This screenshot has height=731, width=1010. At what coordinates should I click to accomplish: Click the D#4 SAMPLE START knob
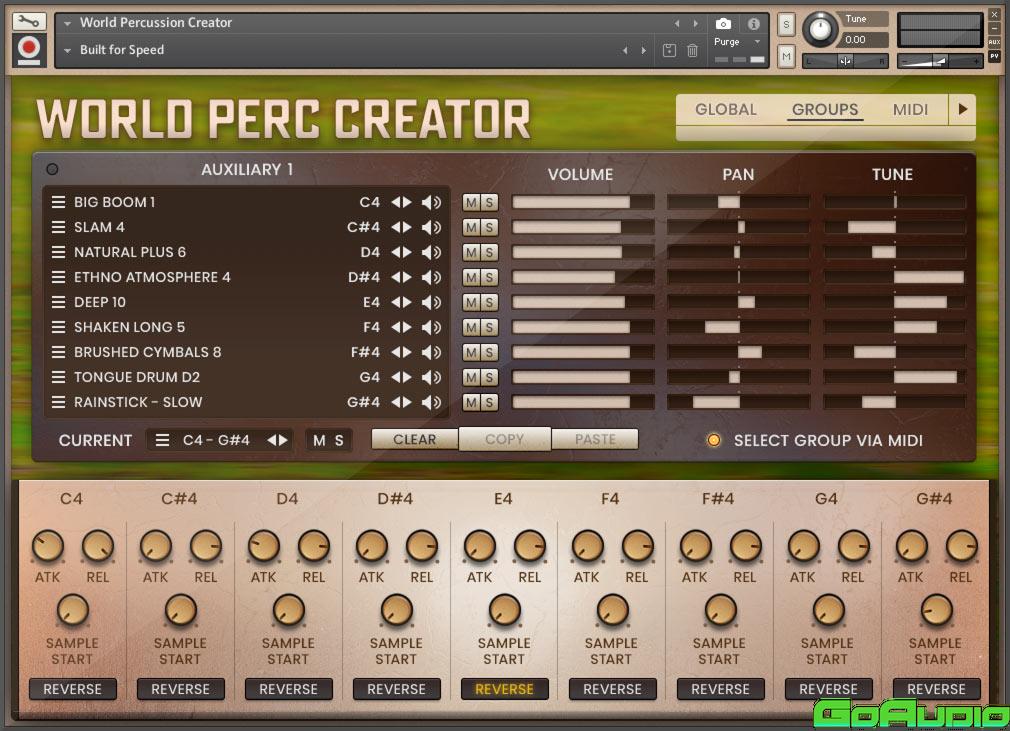pyautogui.click(x=396, y=610)
